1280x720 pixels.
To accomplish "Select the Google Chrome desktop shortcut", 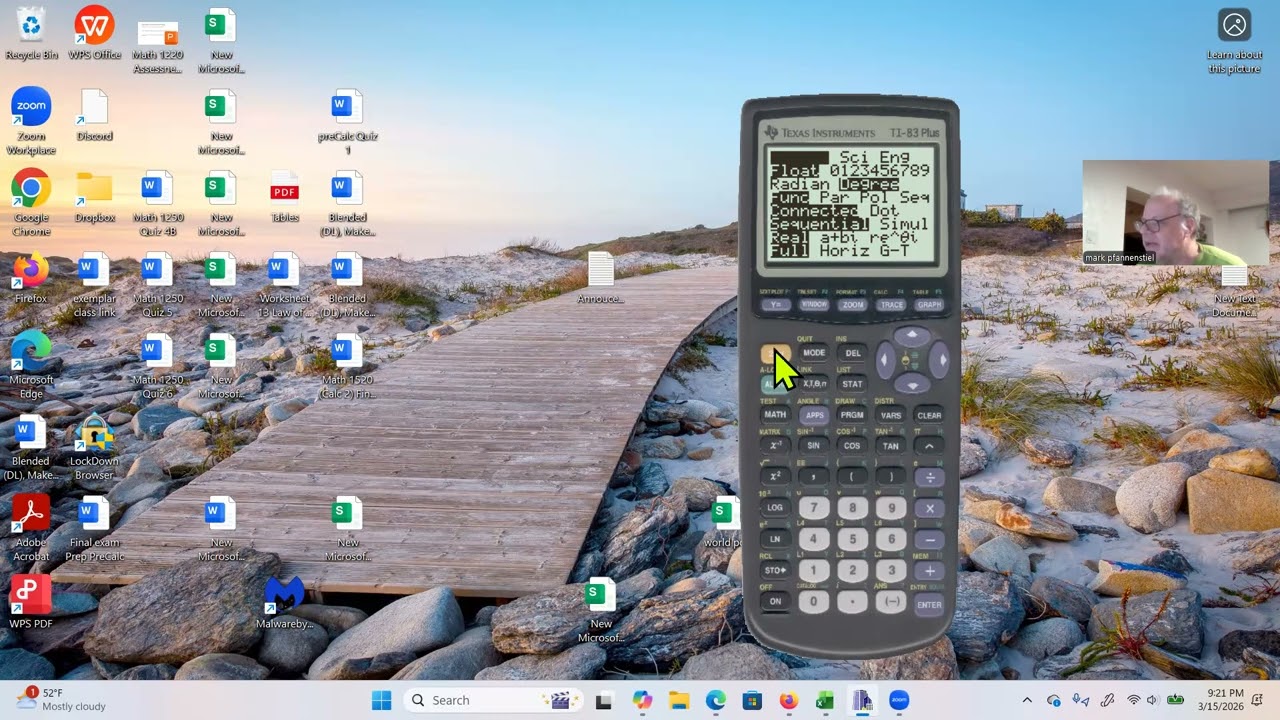I will pyautogui.click(x=31, y=202).
